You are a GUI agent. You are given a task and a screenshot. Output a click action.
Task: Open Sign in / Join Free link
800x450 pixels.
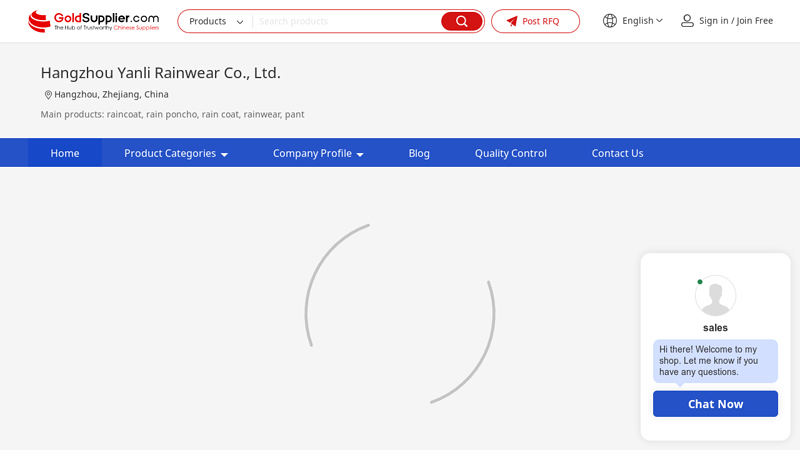(736, 21)
